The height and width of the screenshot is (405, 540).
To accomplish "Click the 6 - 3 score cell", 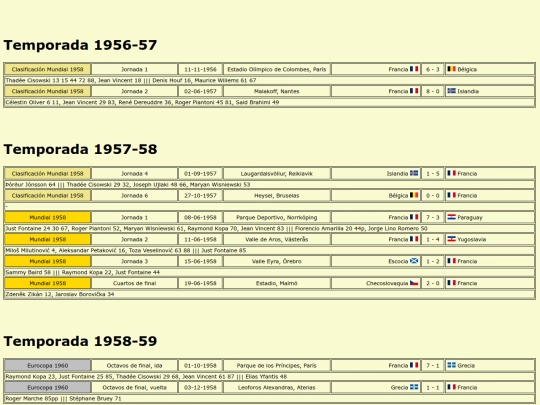I will tap(433, 69).
